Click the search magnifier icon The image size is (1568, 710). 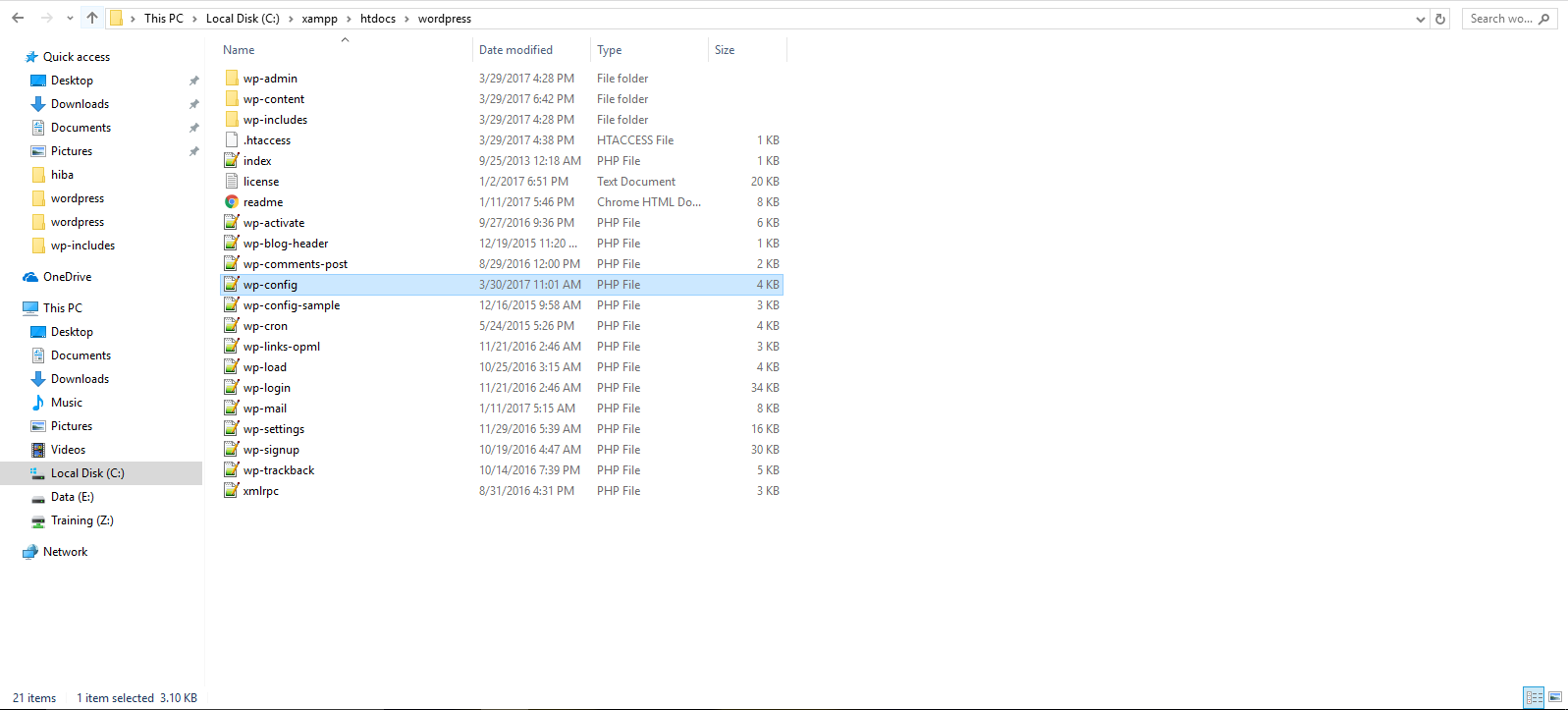coord(1544,19)
